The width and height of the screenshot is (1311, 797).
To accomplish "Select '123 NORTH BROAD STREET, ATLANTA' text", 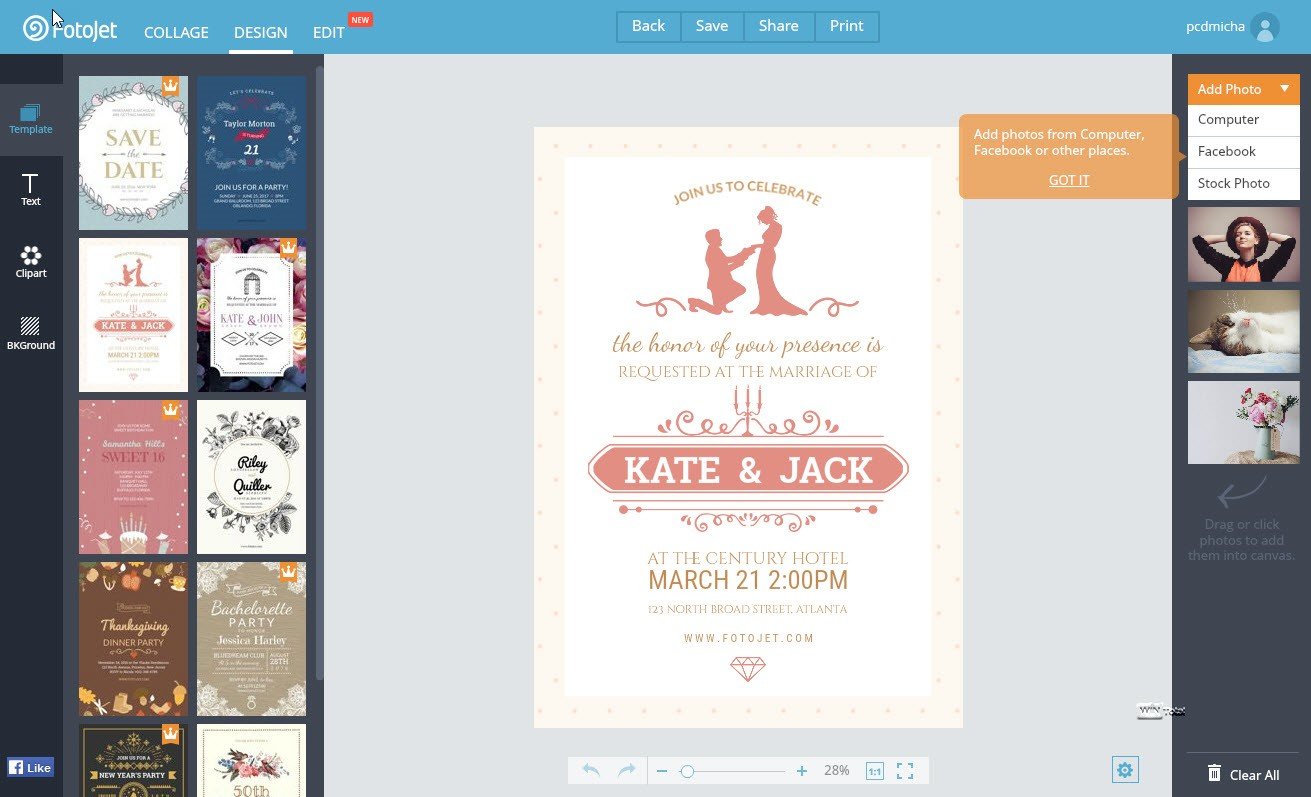I will coord(747,609).
